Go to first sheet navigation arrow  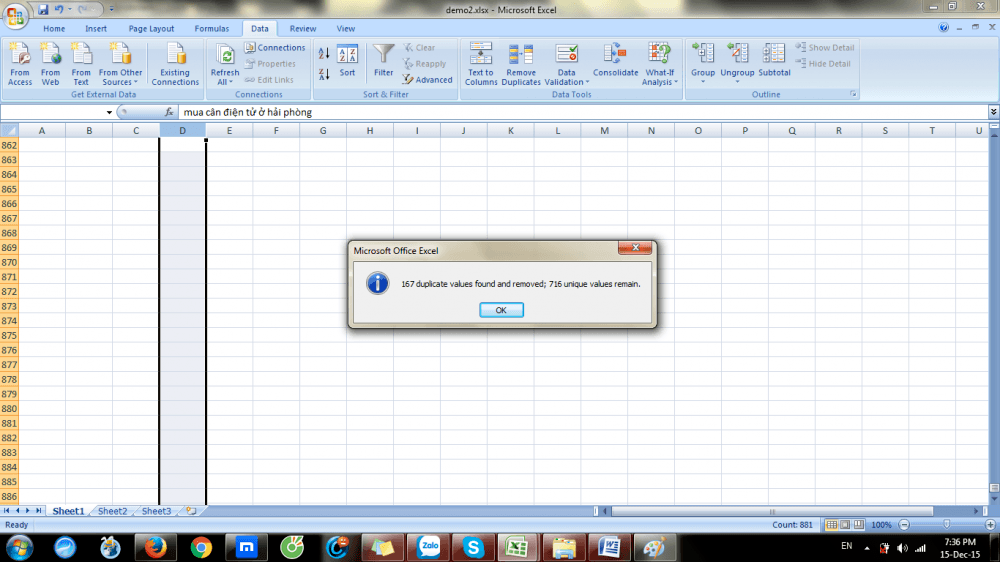click(6, 511)
